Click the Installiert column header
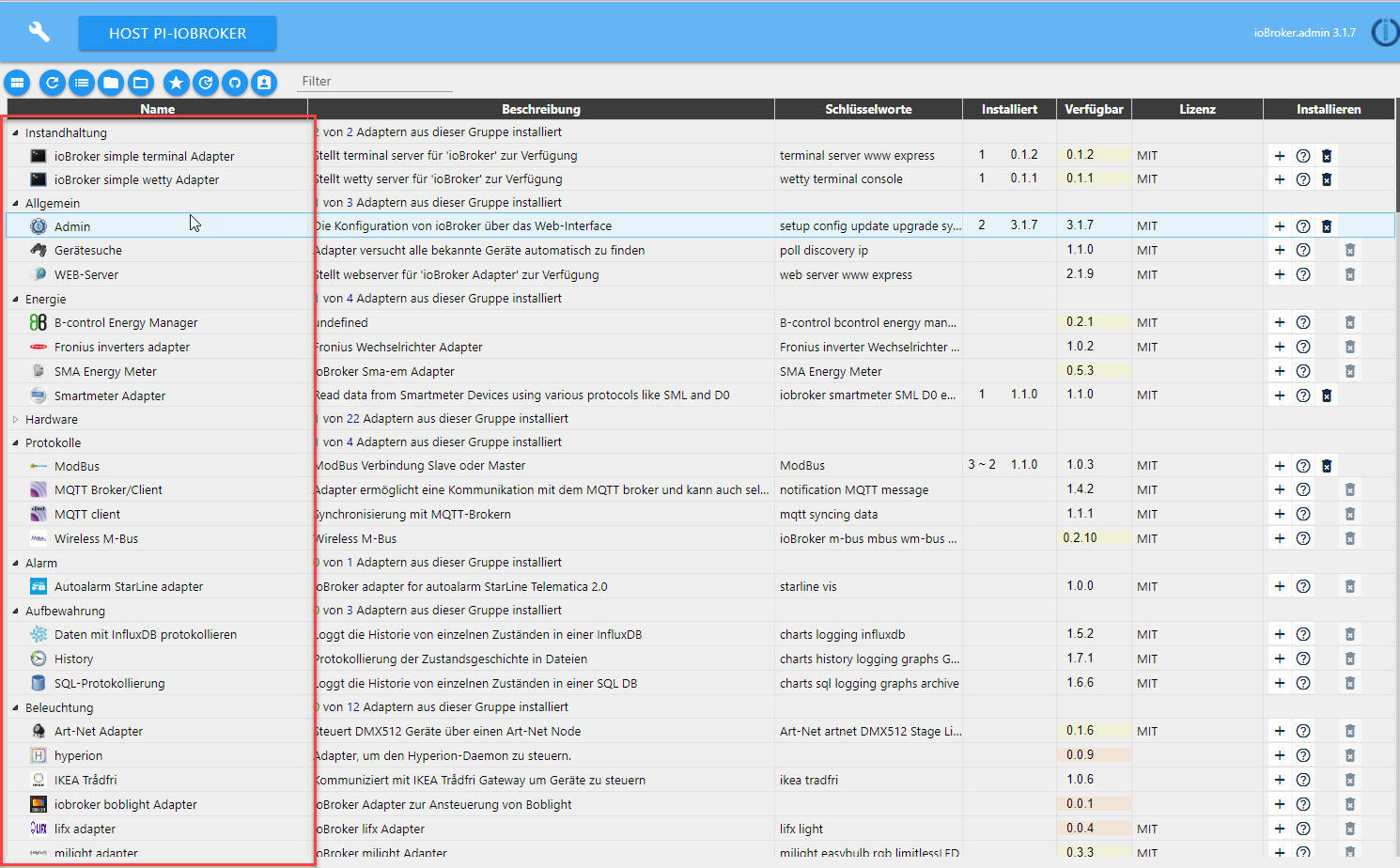 [1009, 109]
